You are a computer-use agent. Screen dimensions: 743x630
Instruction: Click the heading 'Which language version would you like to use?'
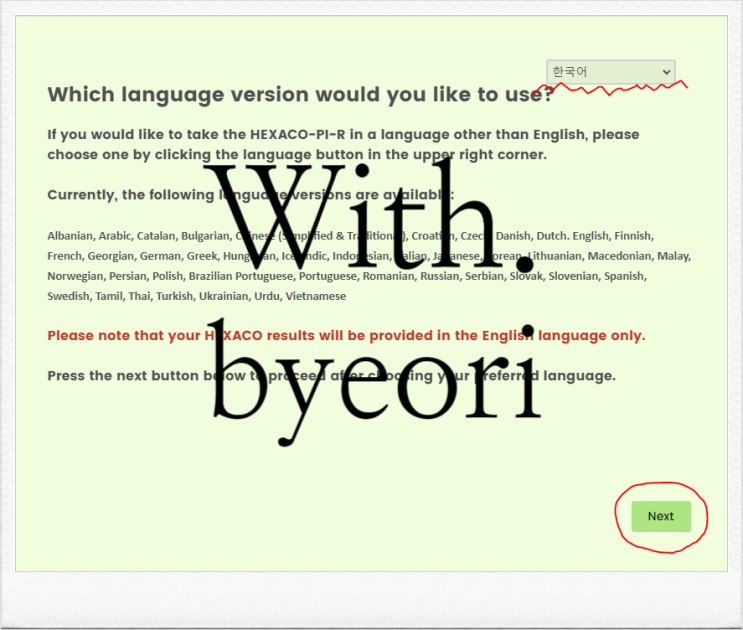pyautogui.click(x=300, y=94)
